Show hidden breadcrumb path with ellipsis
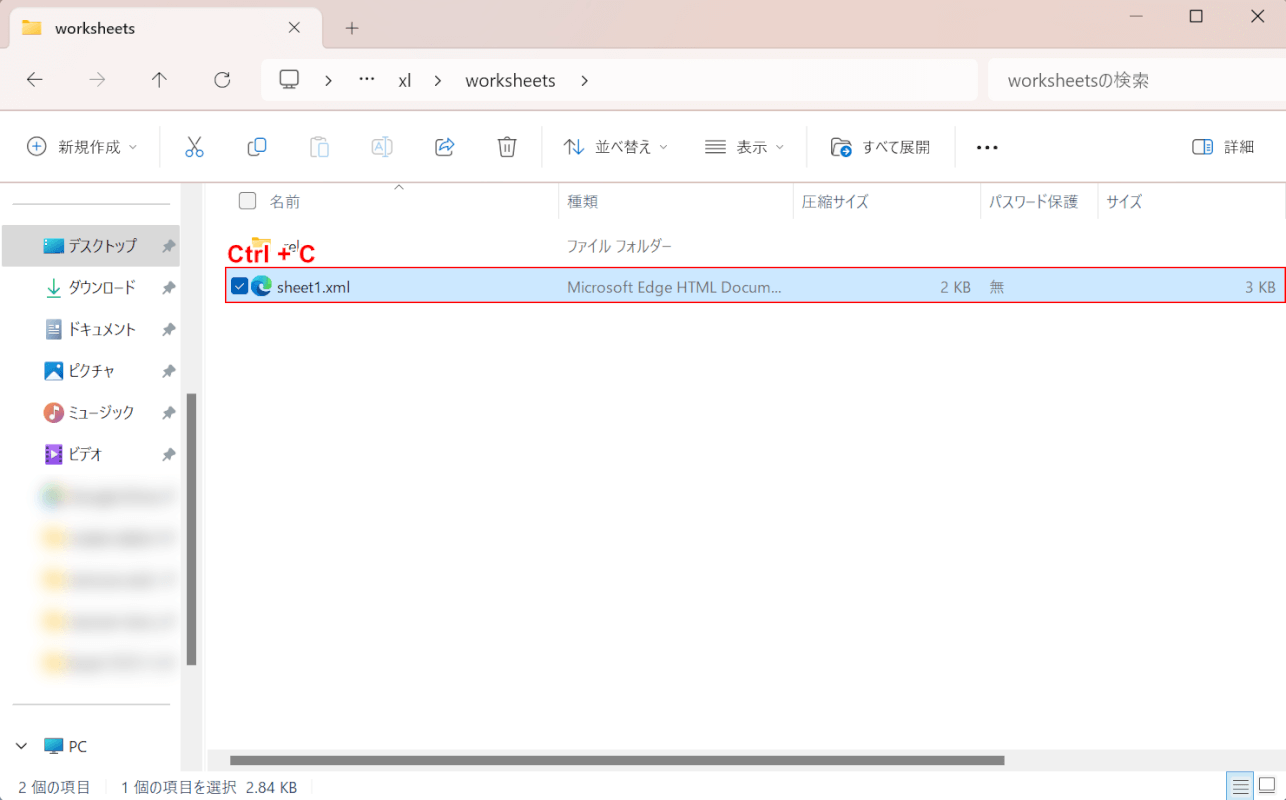Screen dimensions: 1286x800 pyautogui.click(x=366, y=80)
